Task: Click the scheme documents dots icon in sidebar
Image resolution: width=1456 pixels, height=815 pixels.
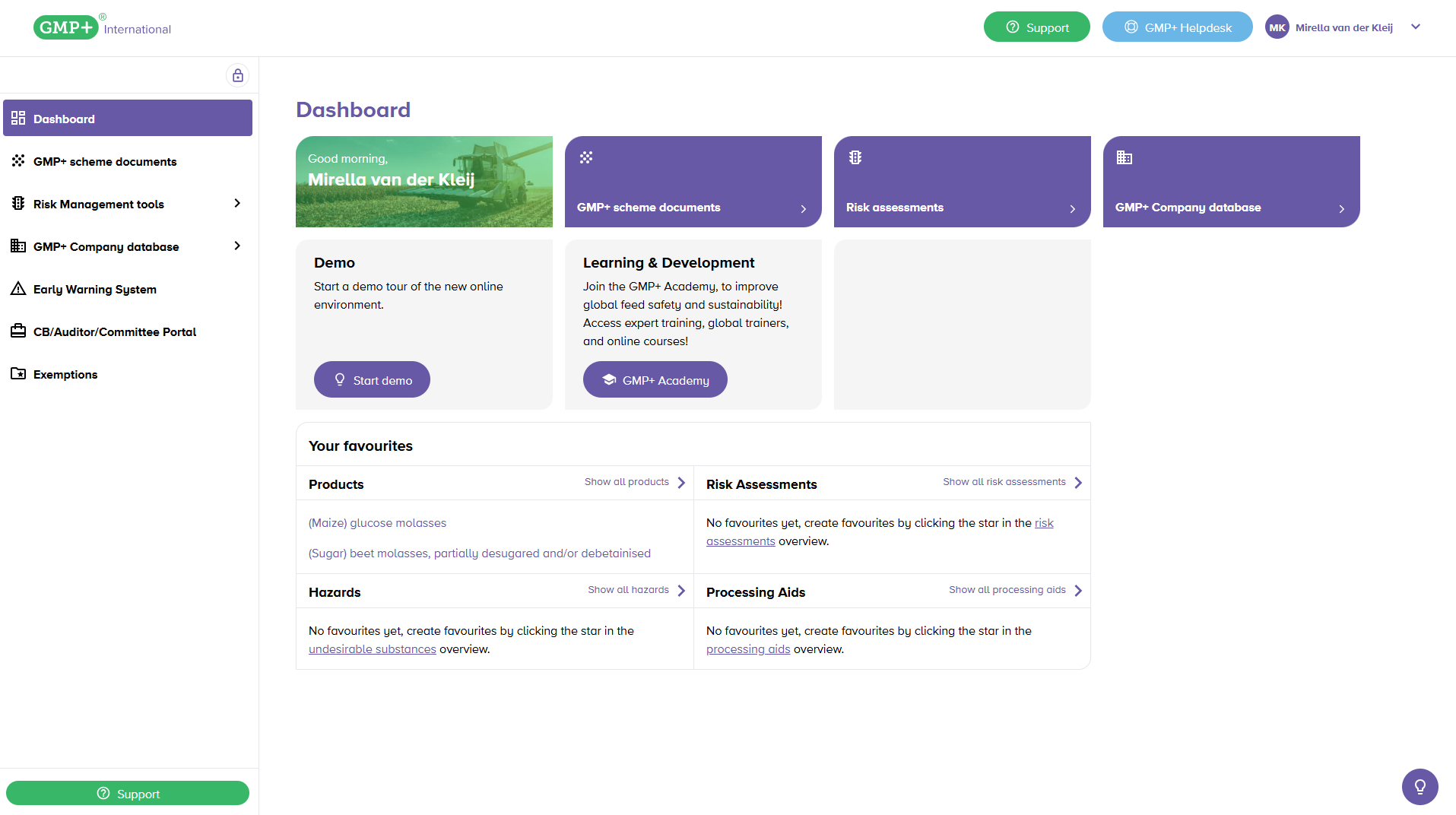Action: click(x=18, y=160)
